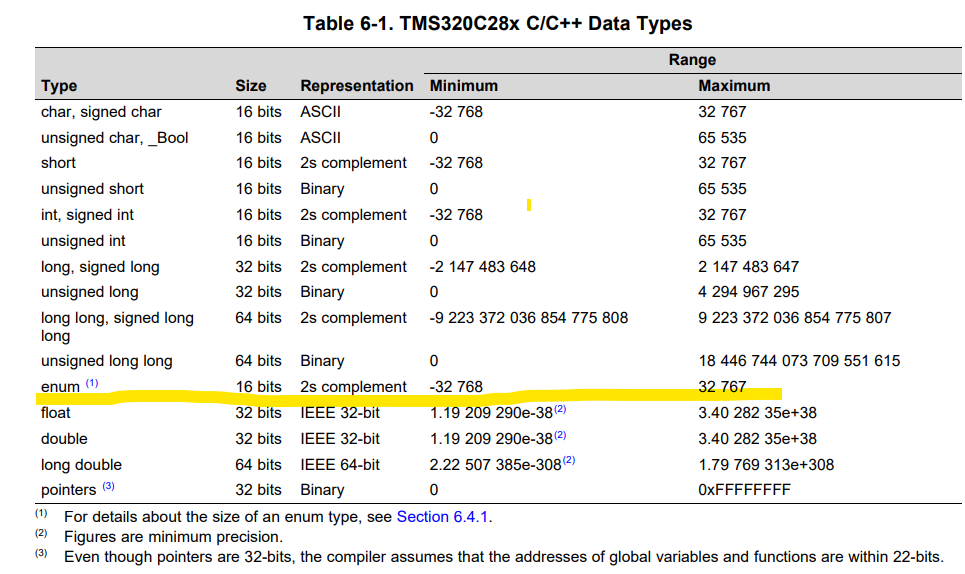Click the yellow highlight under enum row
This screenshot has width=965, height=574.
tap(409, 396)
